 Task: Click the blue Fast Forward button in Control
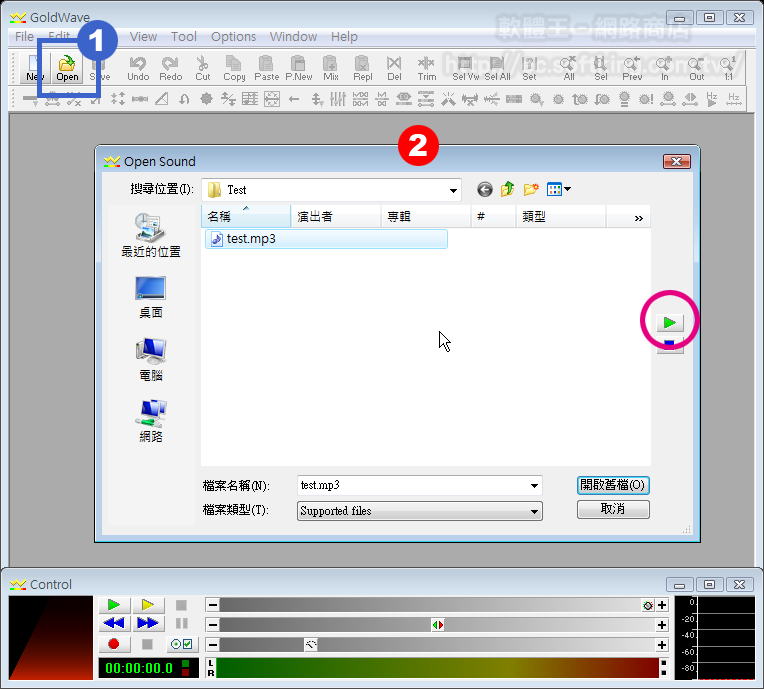tap(147, 624)
